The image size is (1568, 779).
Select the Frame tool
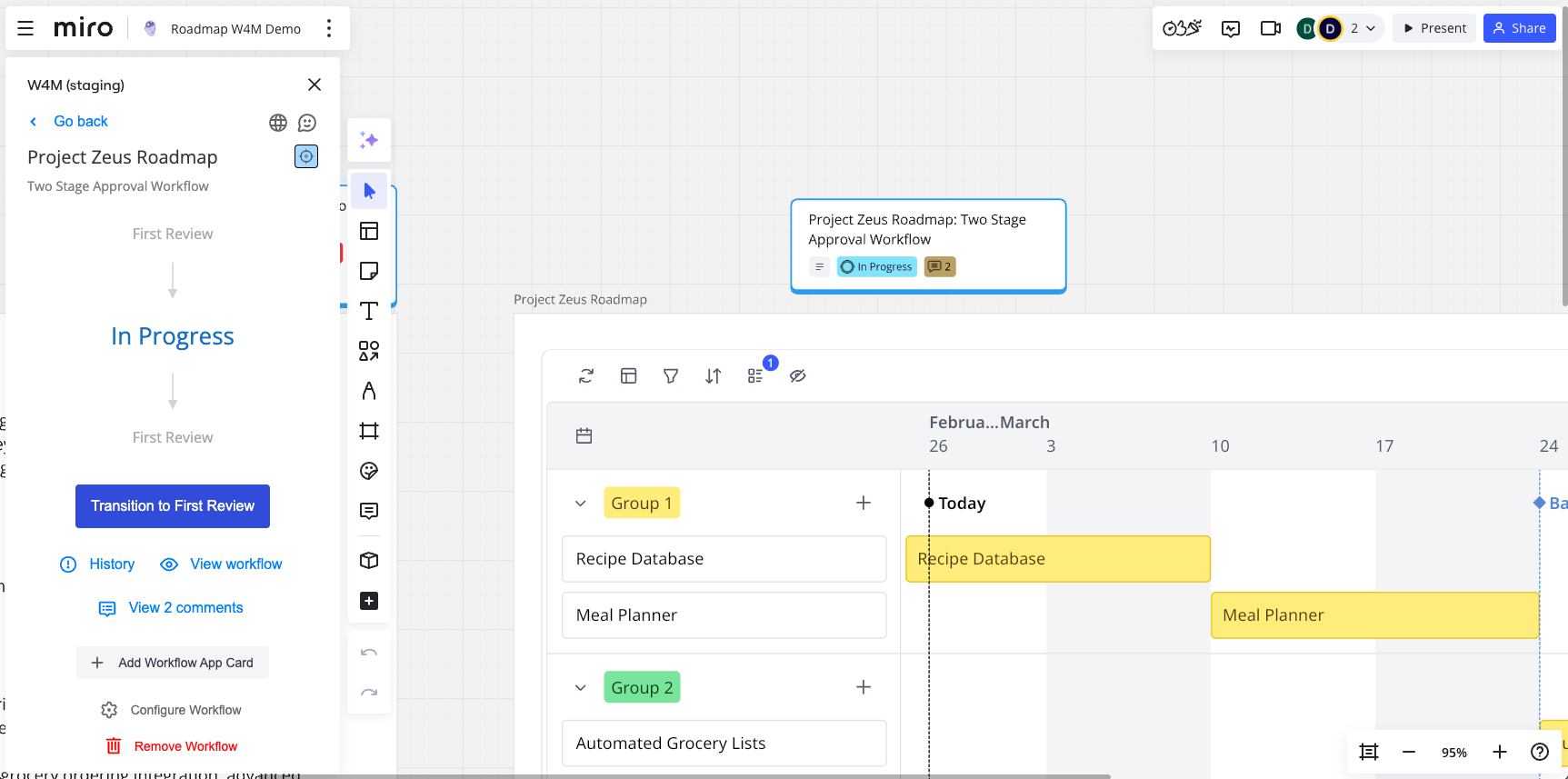369,431
